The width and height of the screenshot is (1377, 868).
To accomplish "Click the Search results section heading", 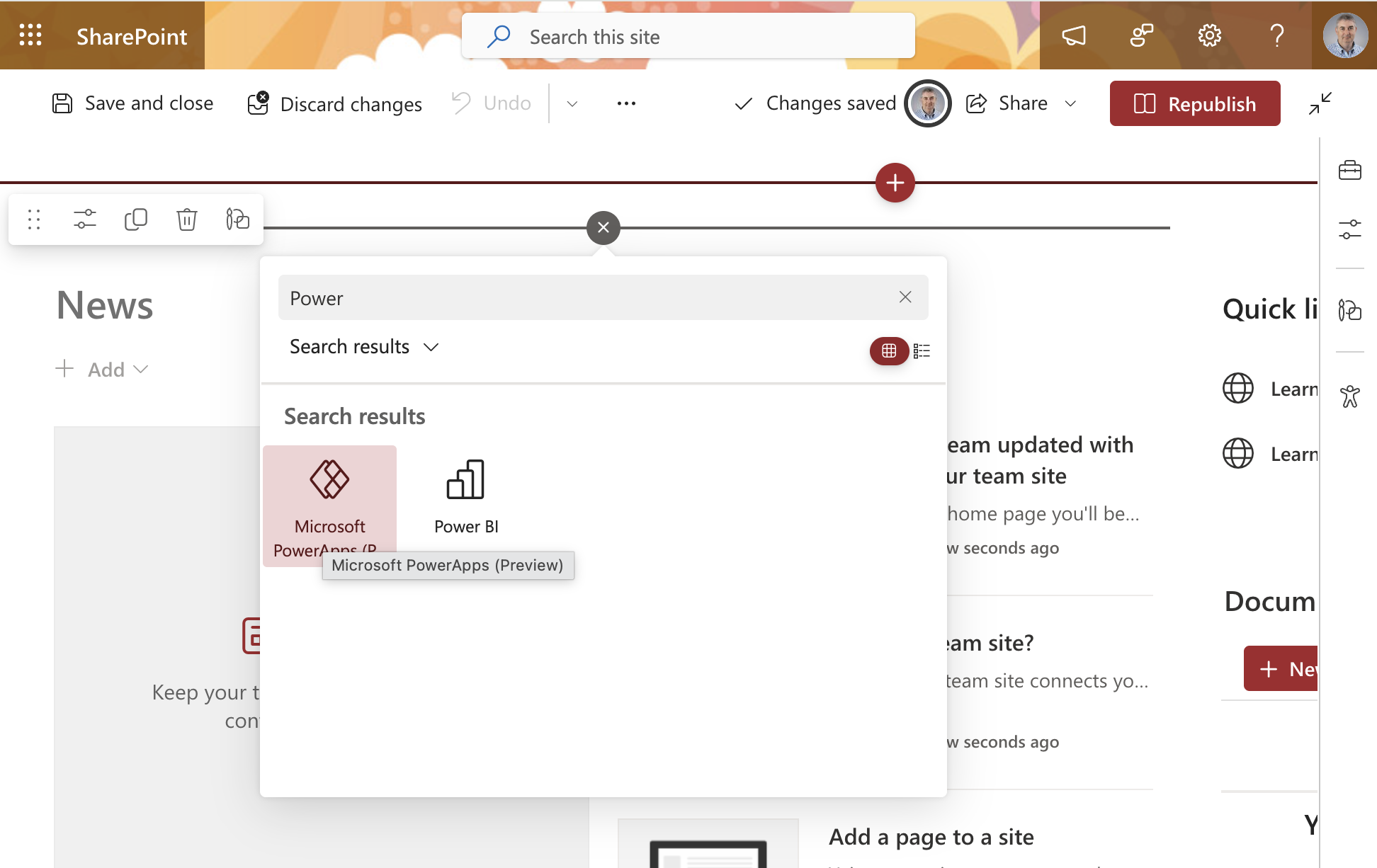I will [354, 416].
